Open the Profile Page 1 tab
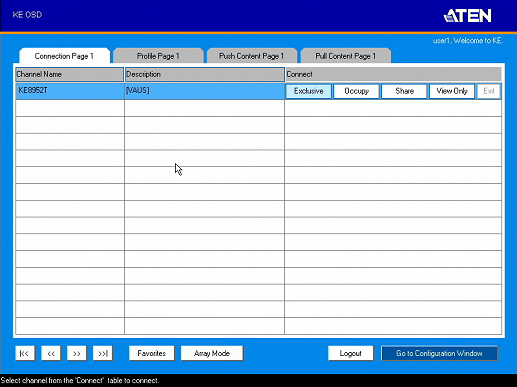The height and width of the screenshot is (387, 517). click(158, 56)
